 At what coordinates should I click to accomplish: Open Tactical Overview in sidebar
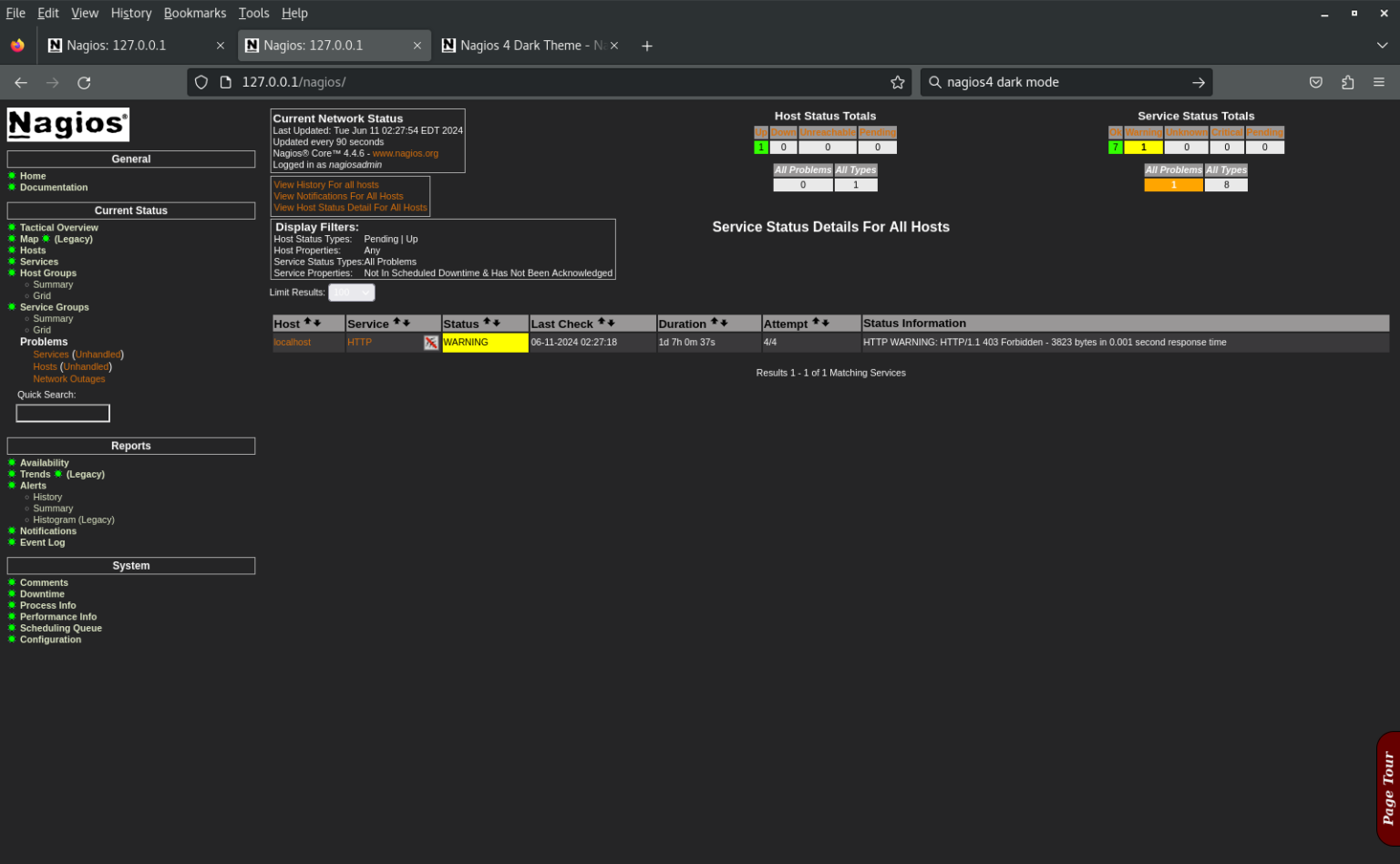click(x=59, y=228)
